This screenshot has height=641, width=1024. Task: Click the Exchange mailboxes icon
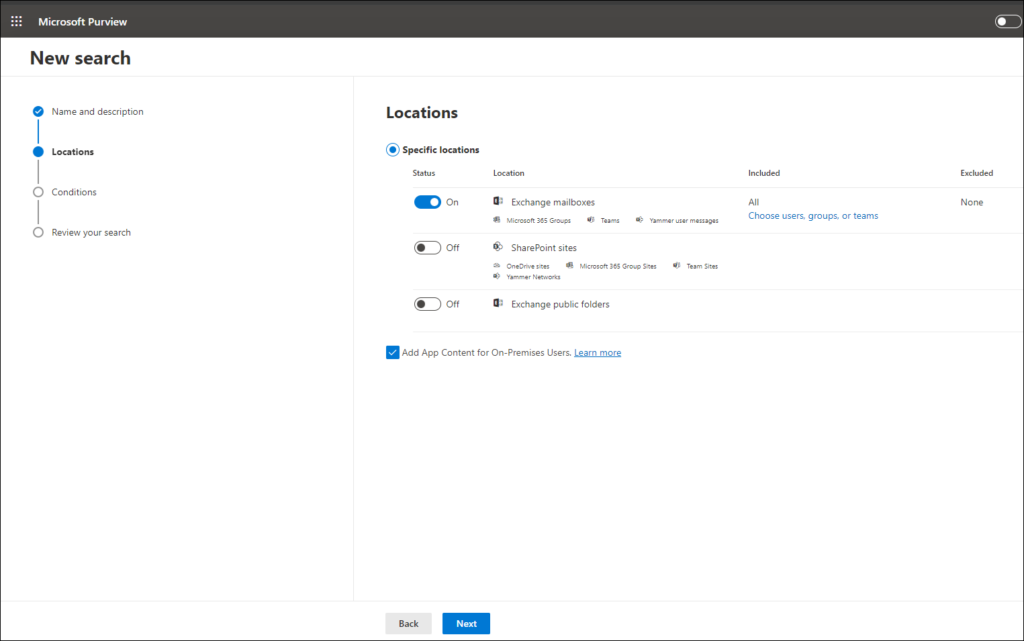498,201
